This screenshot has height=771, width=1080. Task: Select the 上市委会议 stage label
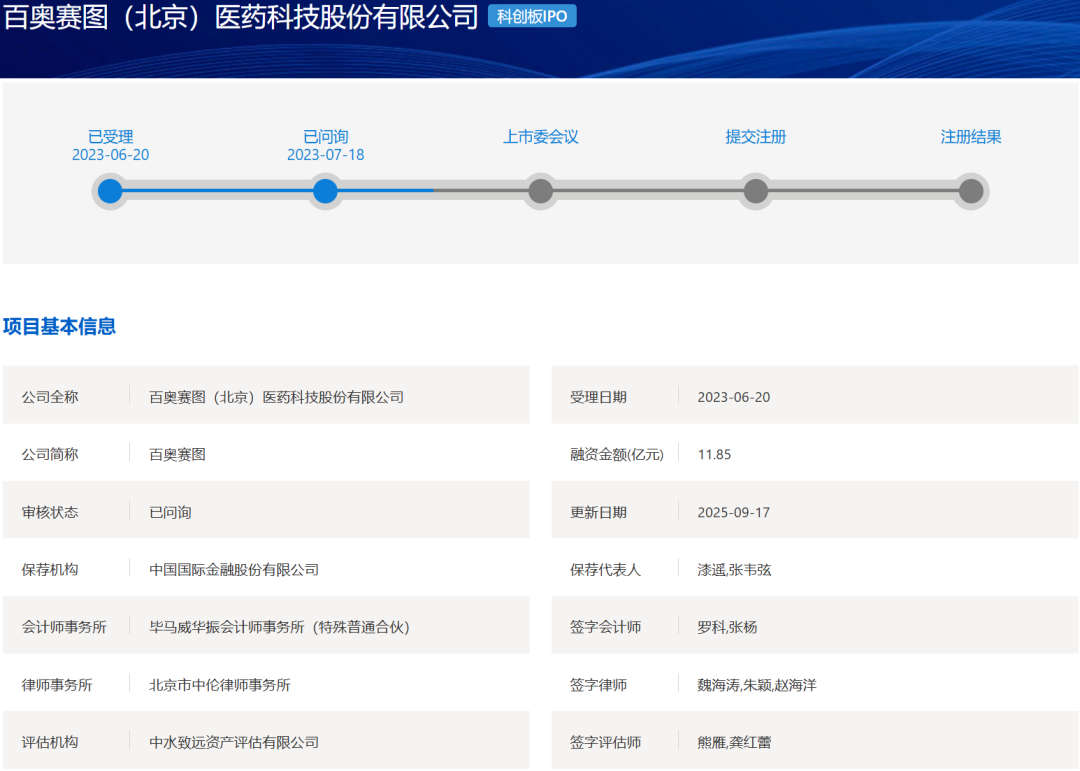pyautogui.click(x=541, y=136)
